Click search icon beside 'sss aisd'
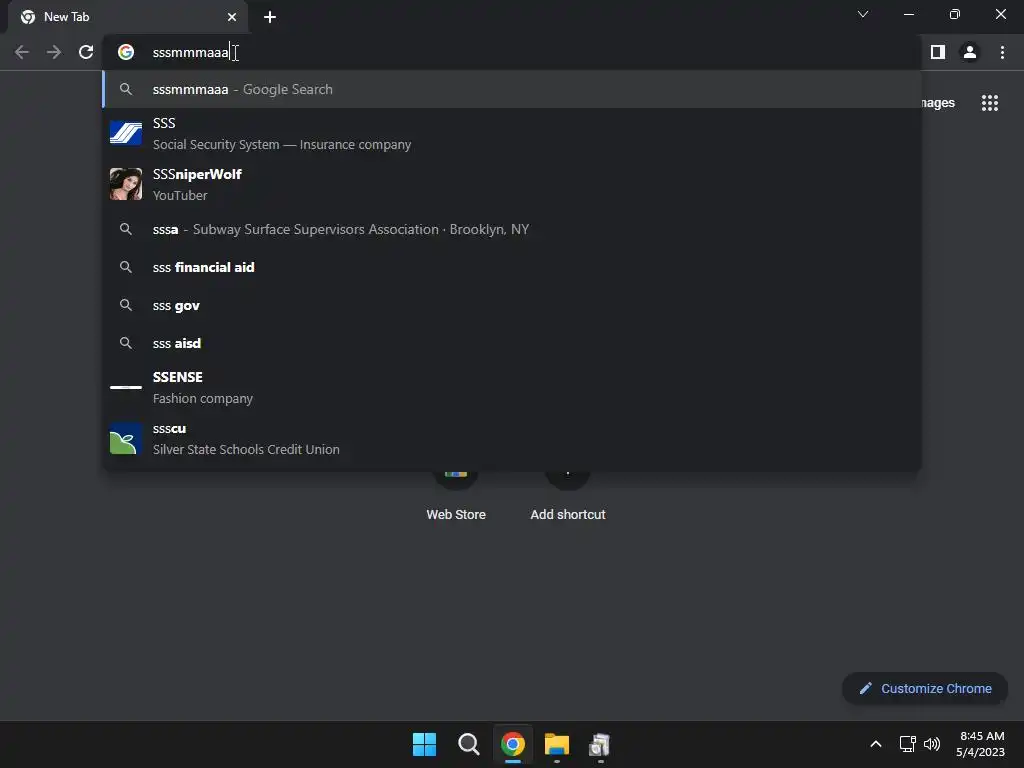1024x768 pixels. pos(126,343)
